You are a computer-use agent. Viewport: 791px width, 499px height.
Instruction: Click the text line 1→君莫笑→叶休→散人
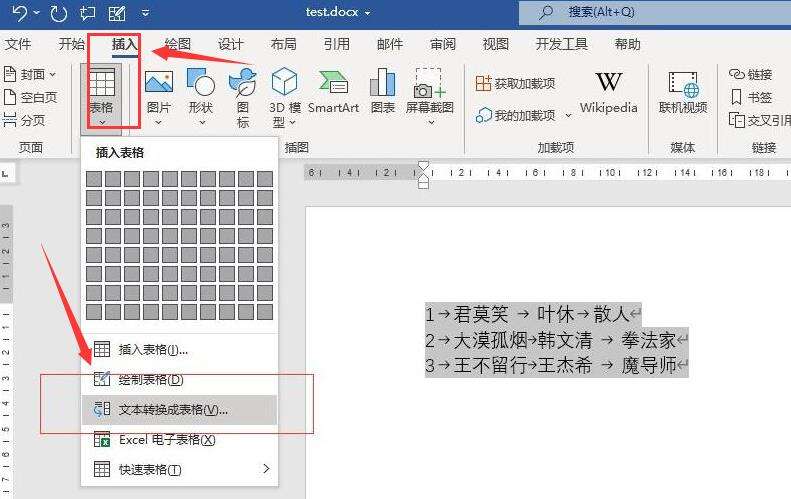533,314
